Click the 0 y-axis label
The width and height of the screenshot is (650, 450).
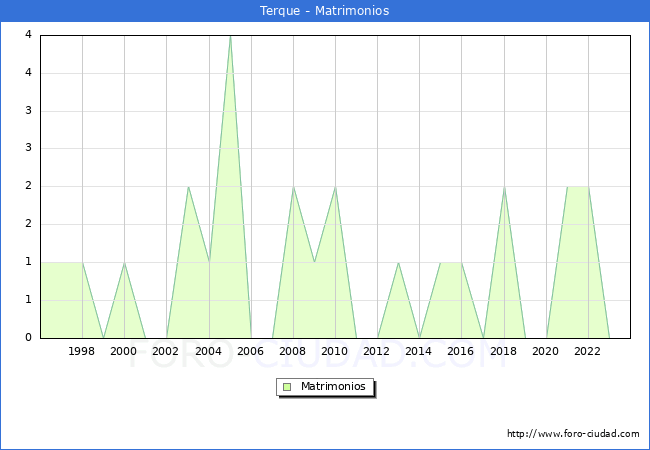coord(28,337)
